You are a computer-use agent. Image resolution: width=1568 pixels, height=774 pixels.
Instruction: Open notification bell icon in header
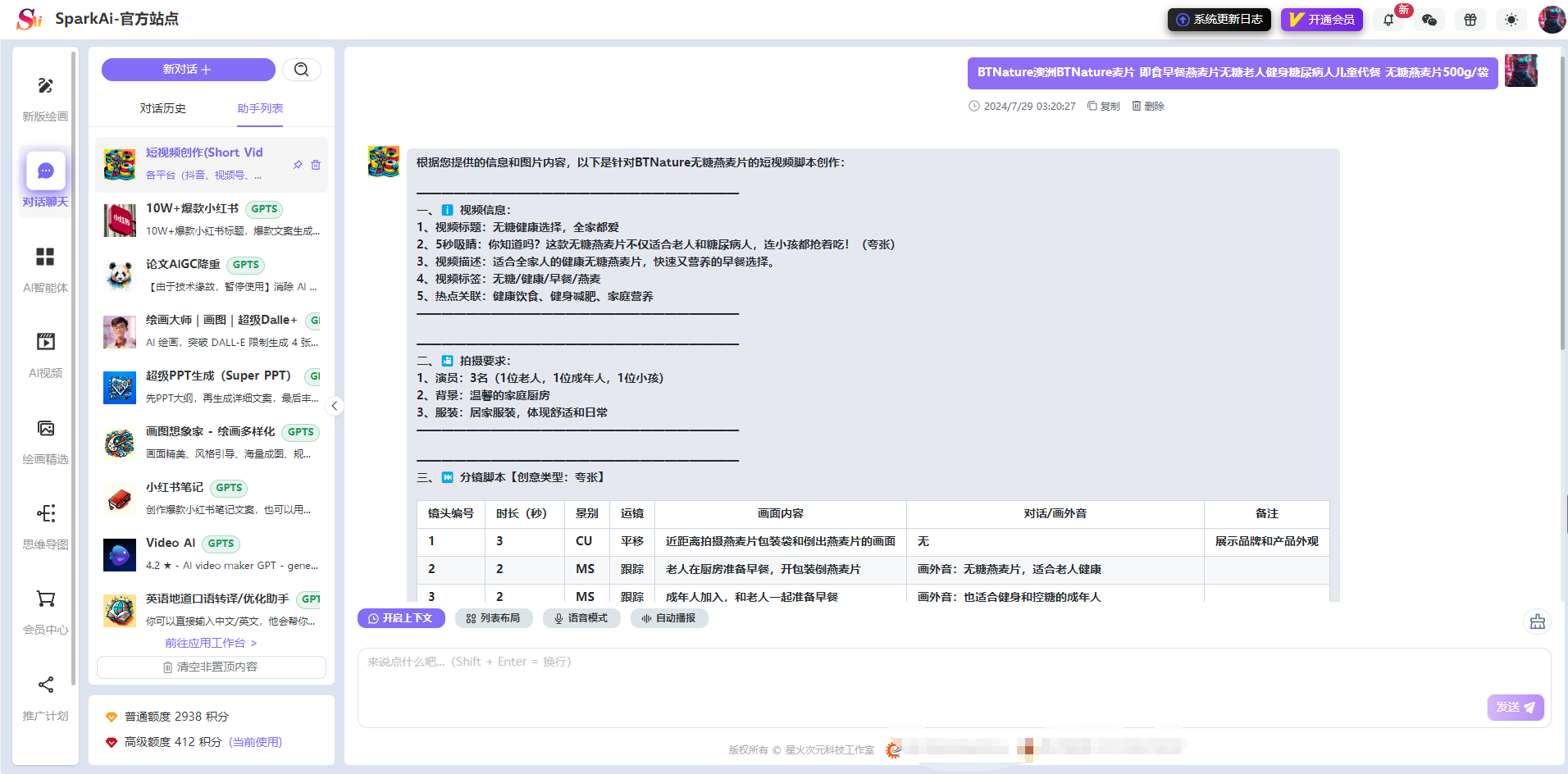point(1388,20)
